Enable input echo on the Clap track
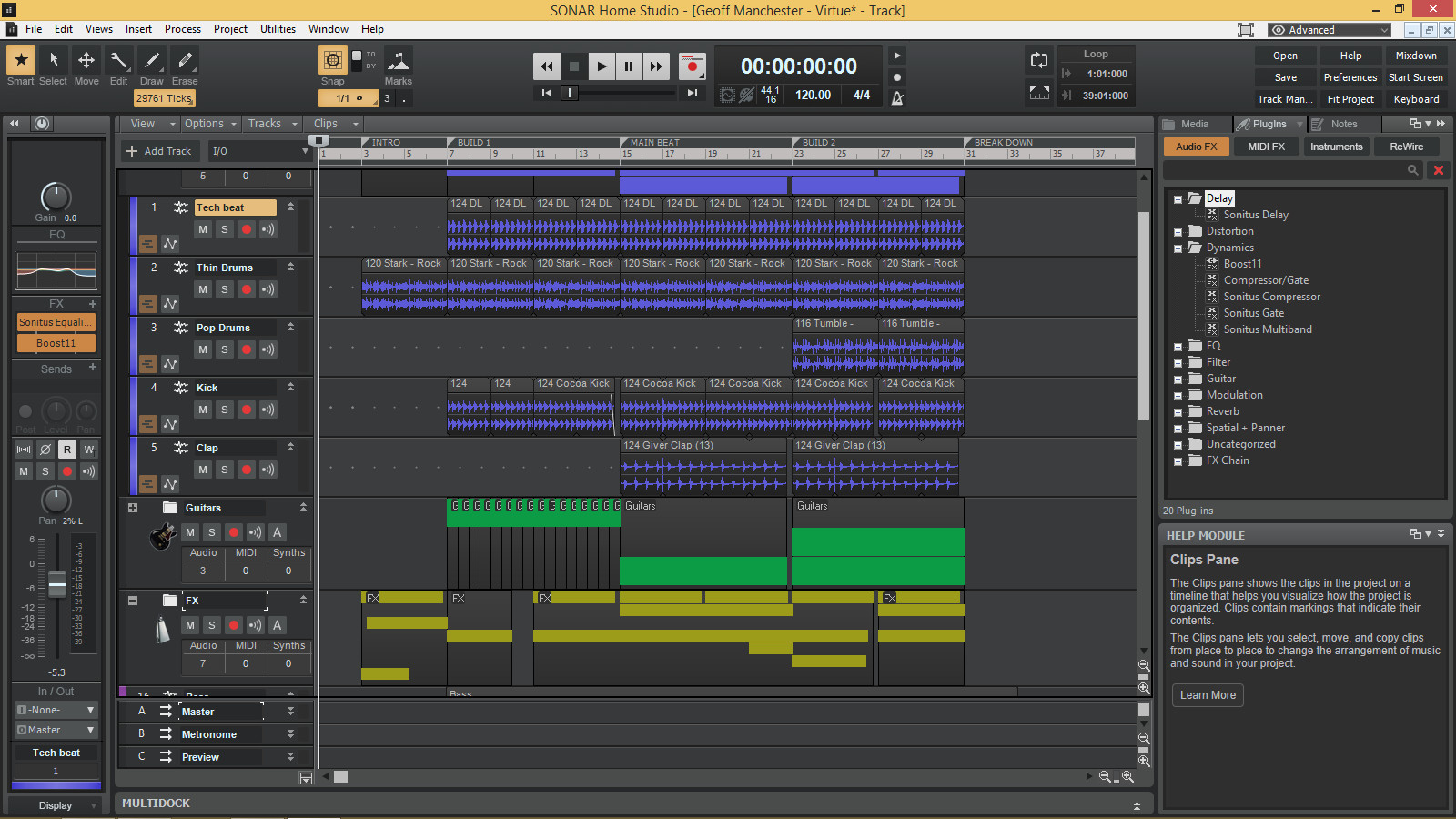Image resolution: width=1456 pixels, height=819 pixels. coord(268,470)
